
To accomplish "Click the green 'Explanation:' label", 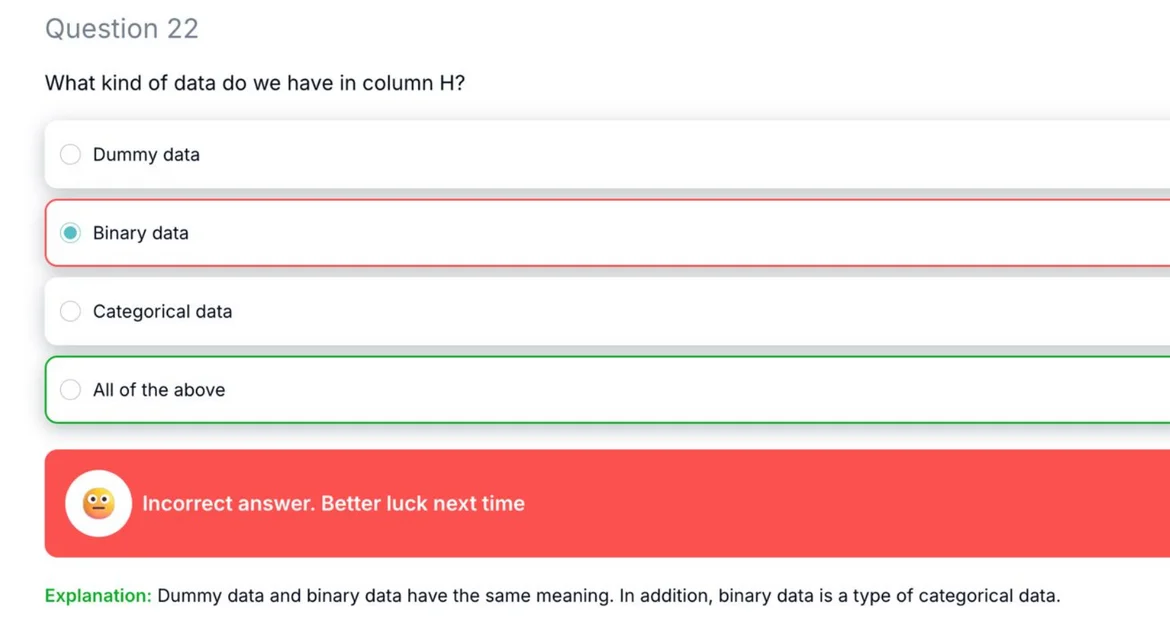I will 98,595.
